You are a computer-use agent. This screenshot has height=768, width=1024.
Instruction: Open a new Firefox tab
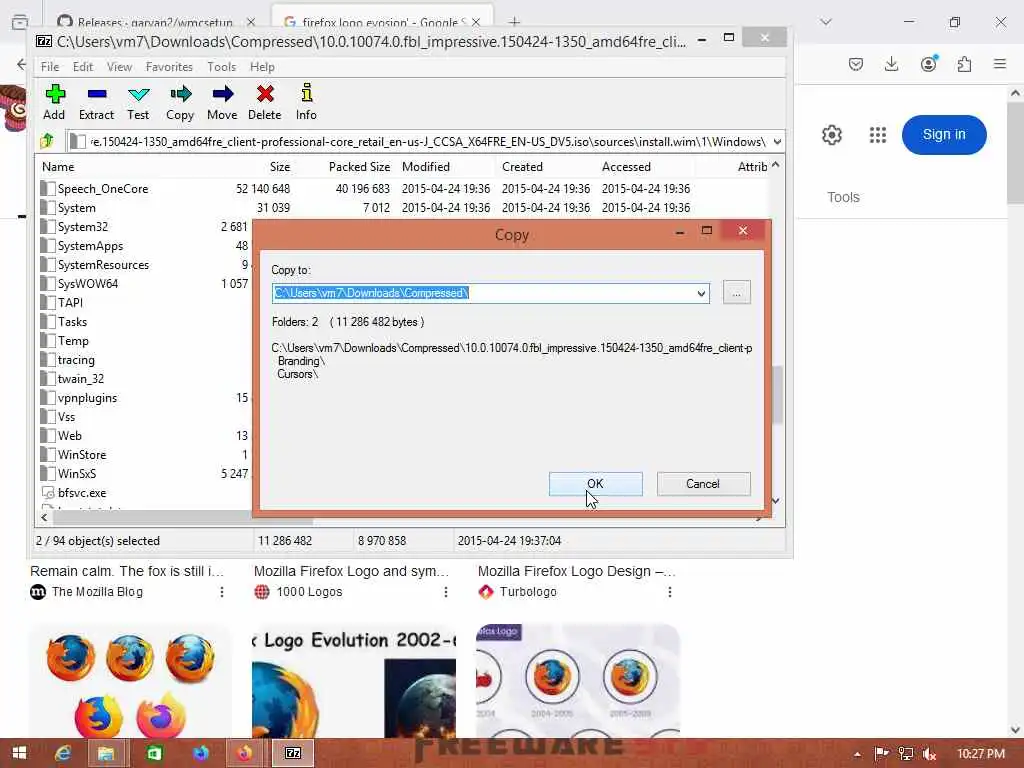(x=514, y=22)
